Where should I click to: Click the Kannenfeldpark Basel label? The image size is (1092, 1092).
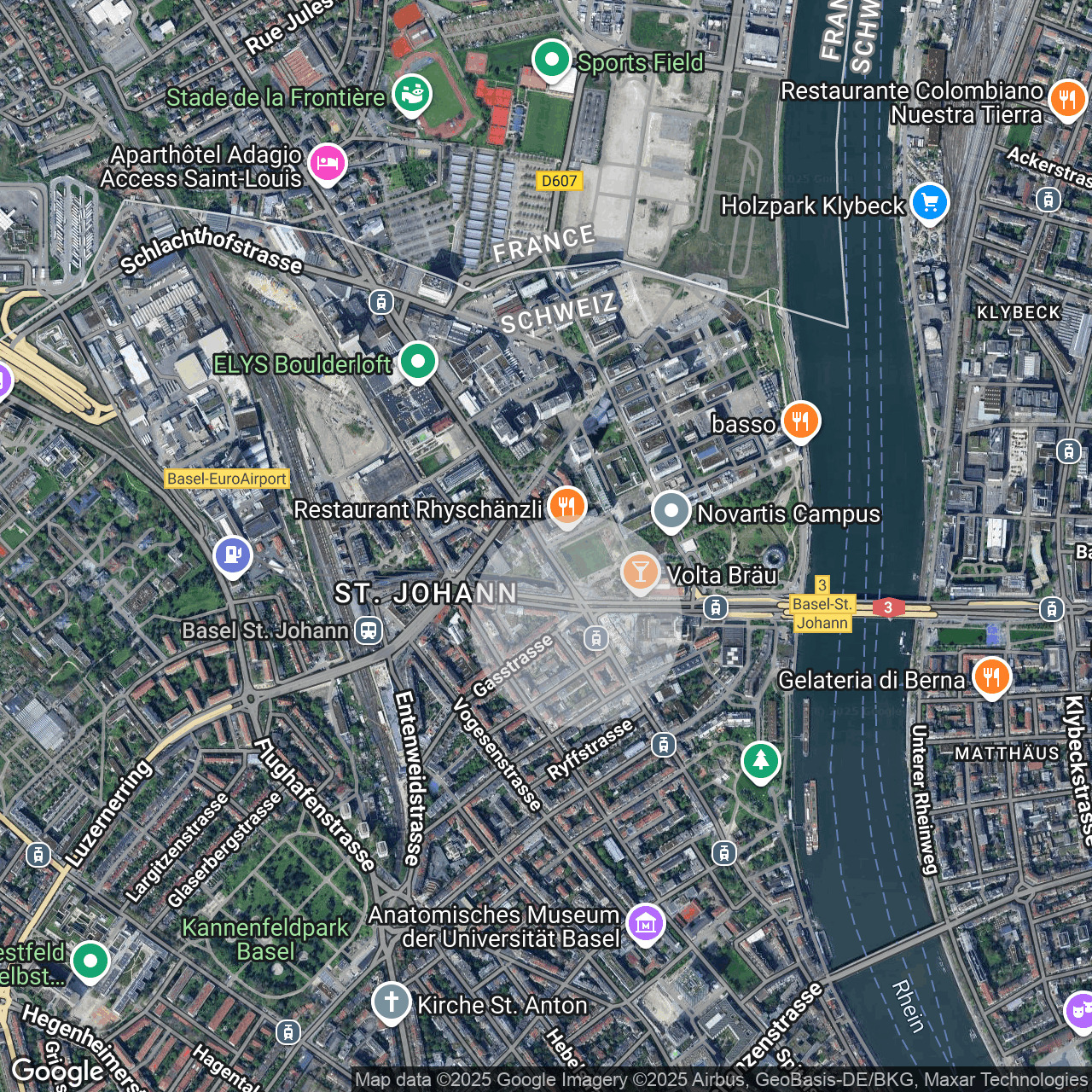tap(265, 939)
